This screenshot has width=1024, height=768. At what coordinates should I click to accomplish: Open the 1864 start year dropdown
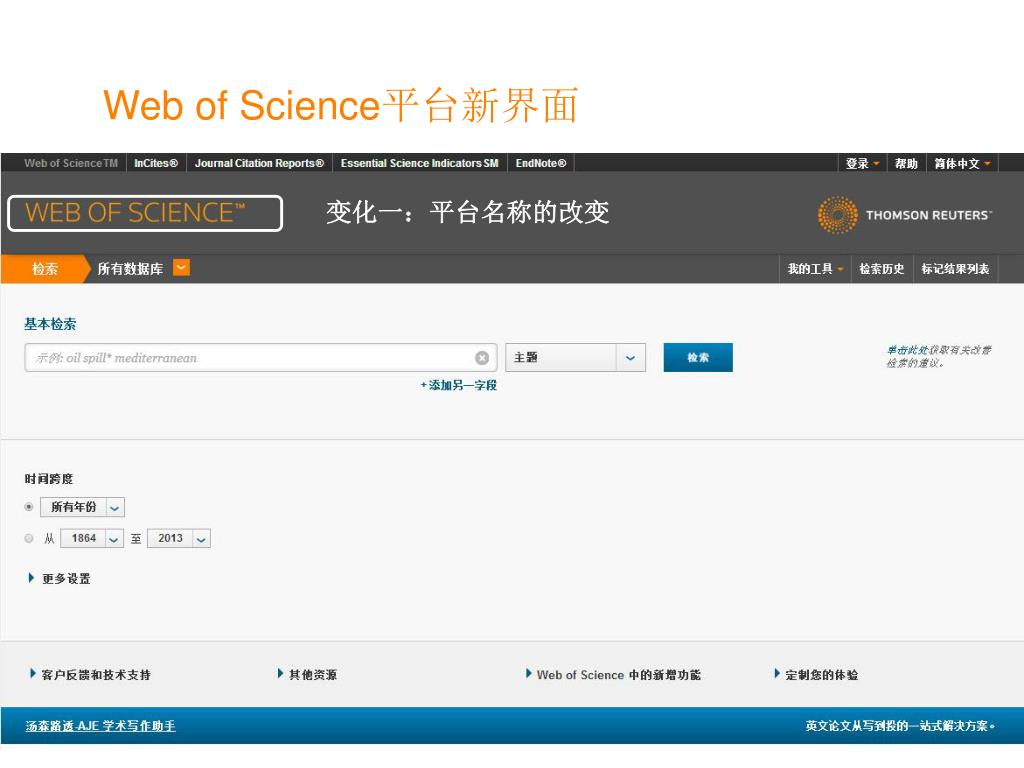(92, 538)
